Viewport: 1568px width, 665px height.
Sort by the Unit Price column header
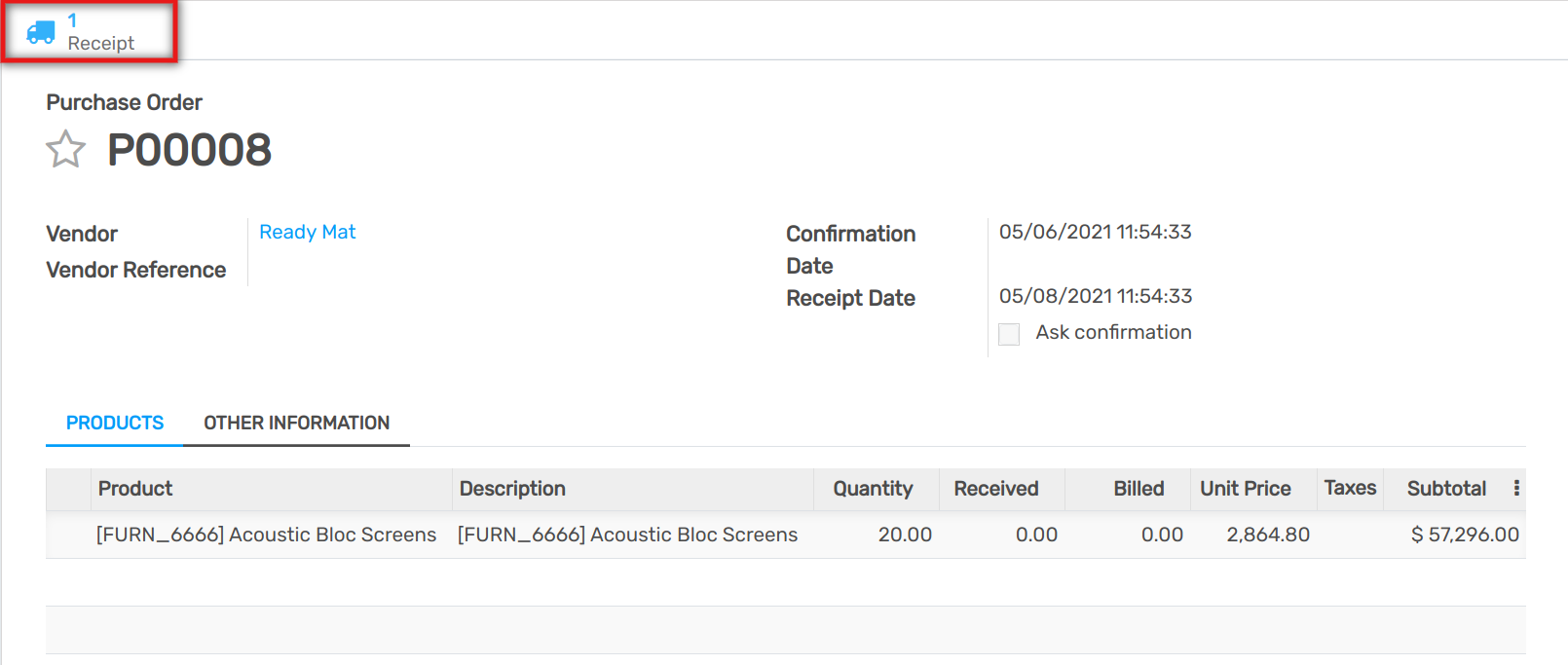[x=1245, y=489]
